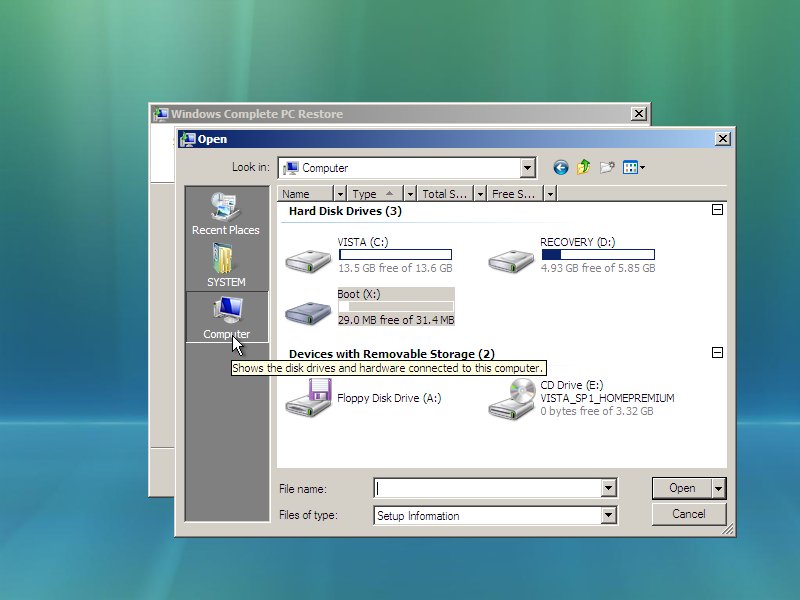Click the Create New Folder icon

click(x=607, y=168)
